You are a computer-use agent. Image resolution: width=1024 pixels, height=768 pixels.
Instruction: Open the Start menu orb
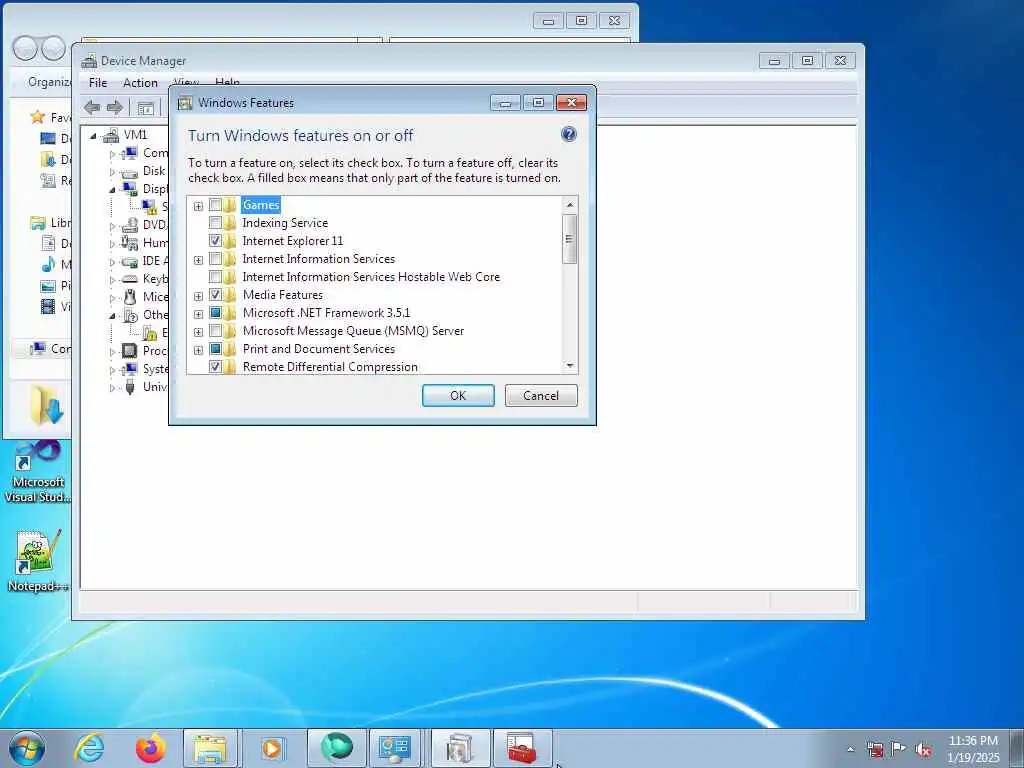(x=27, y=748)
